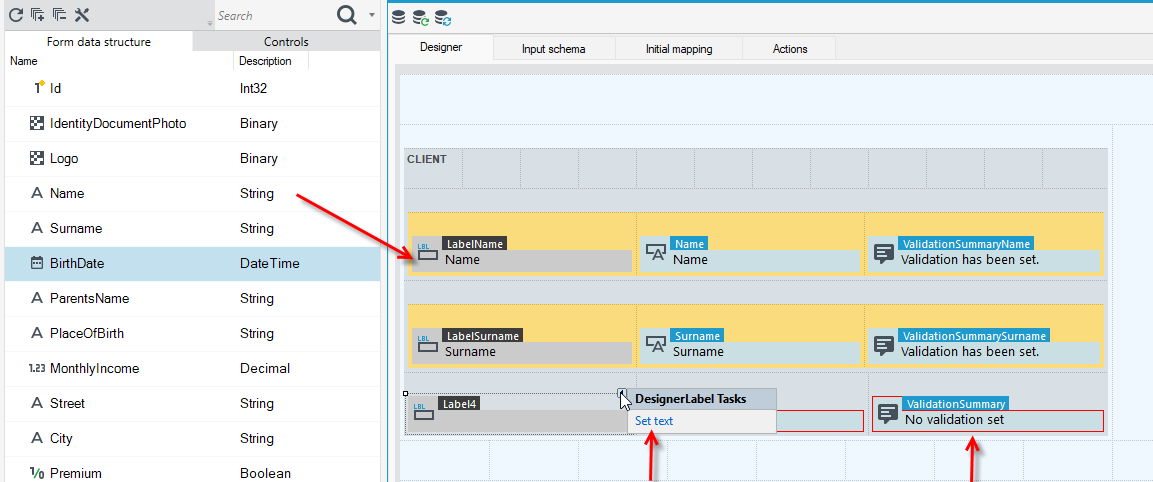
Task: Click the database icon with blue sync arrows
Action: (443, 18)
